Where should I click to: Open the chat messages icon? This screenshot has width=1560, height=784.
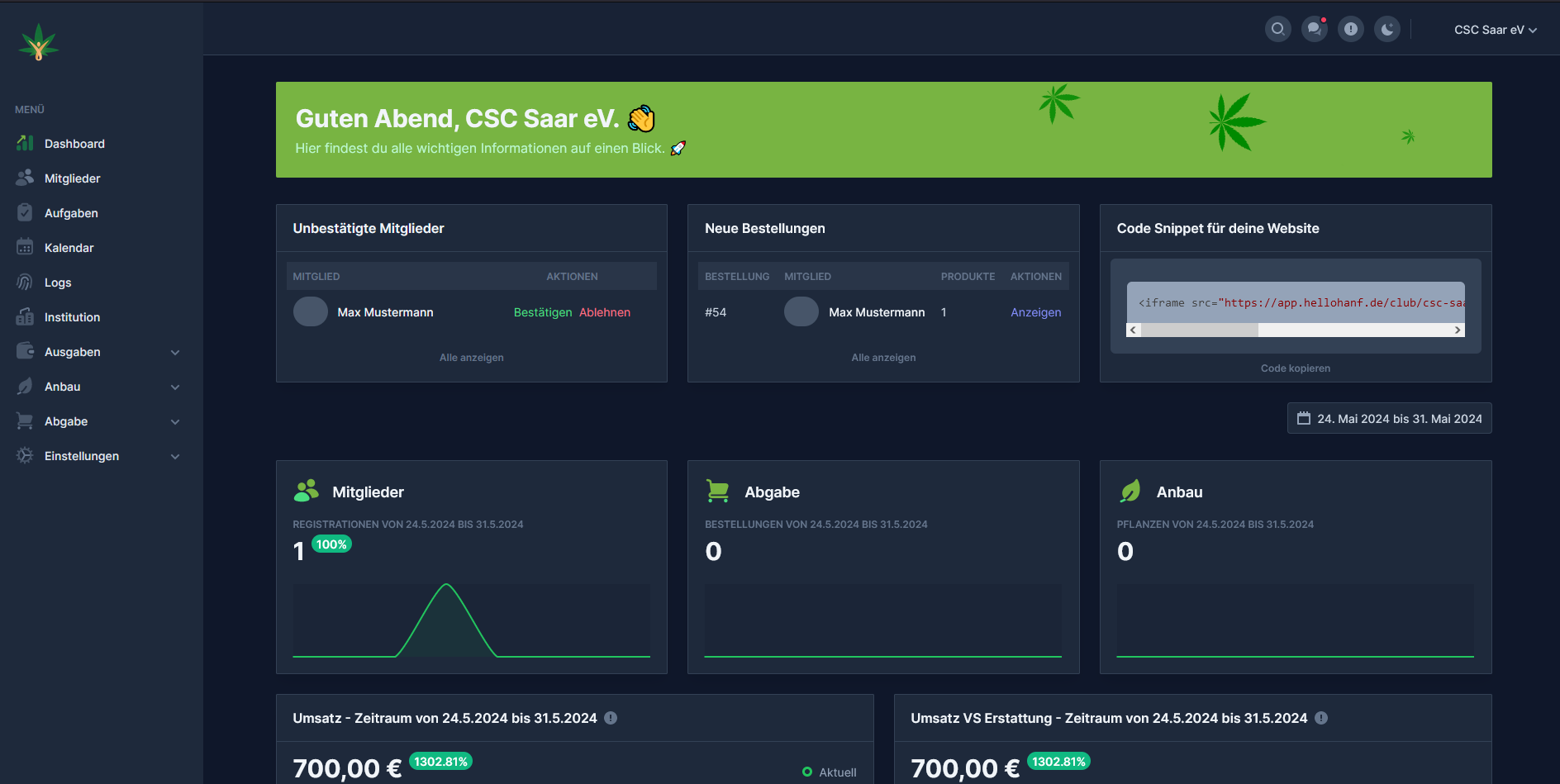coord(1314,30)
